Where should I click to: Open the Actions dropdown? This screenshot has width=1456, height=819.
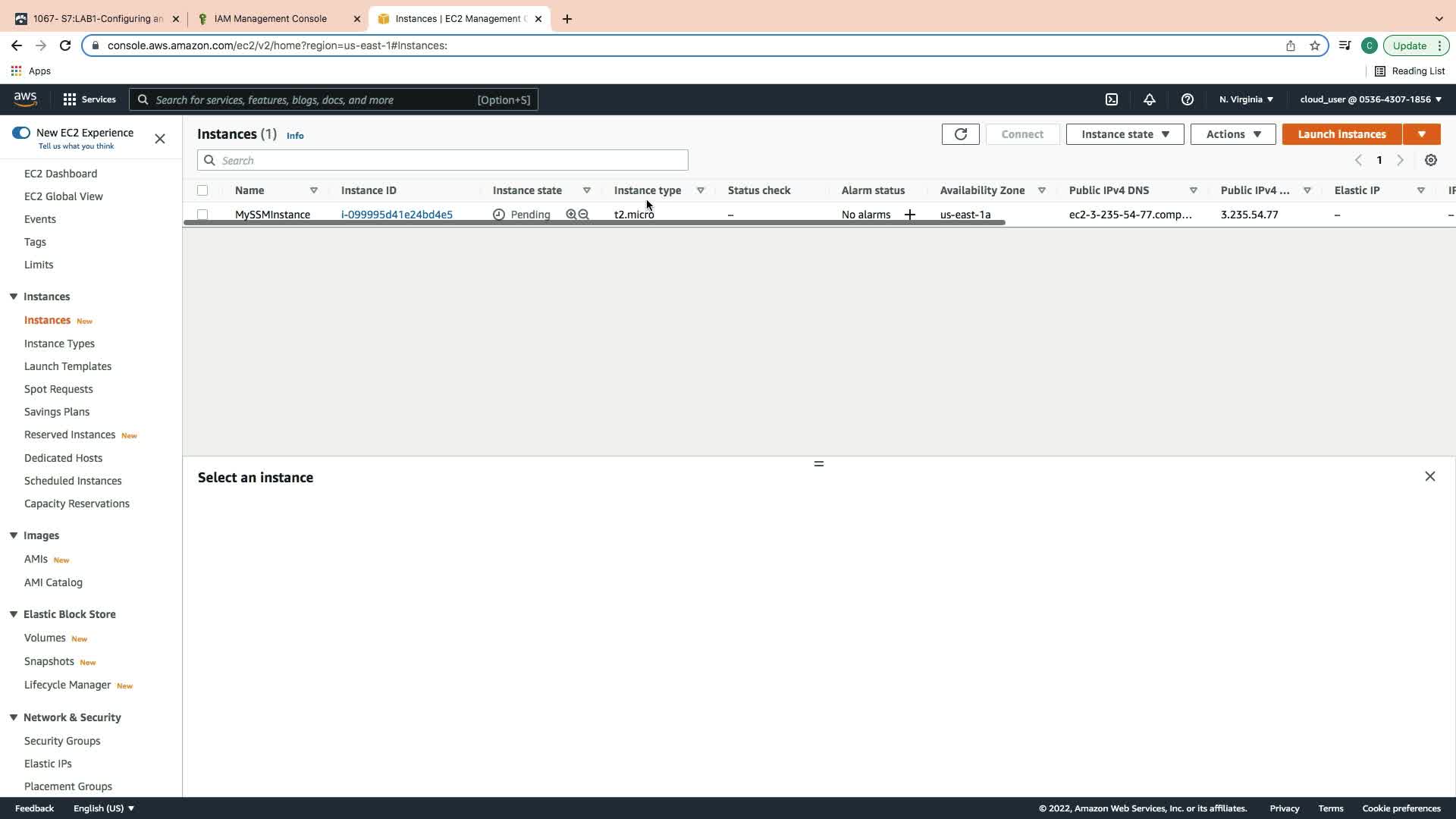(1233, 134)
